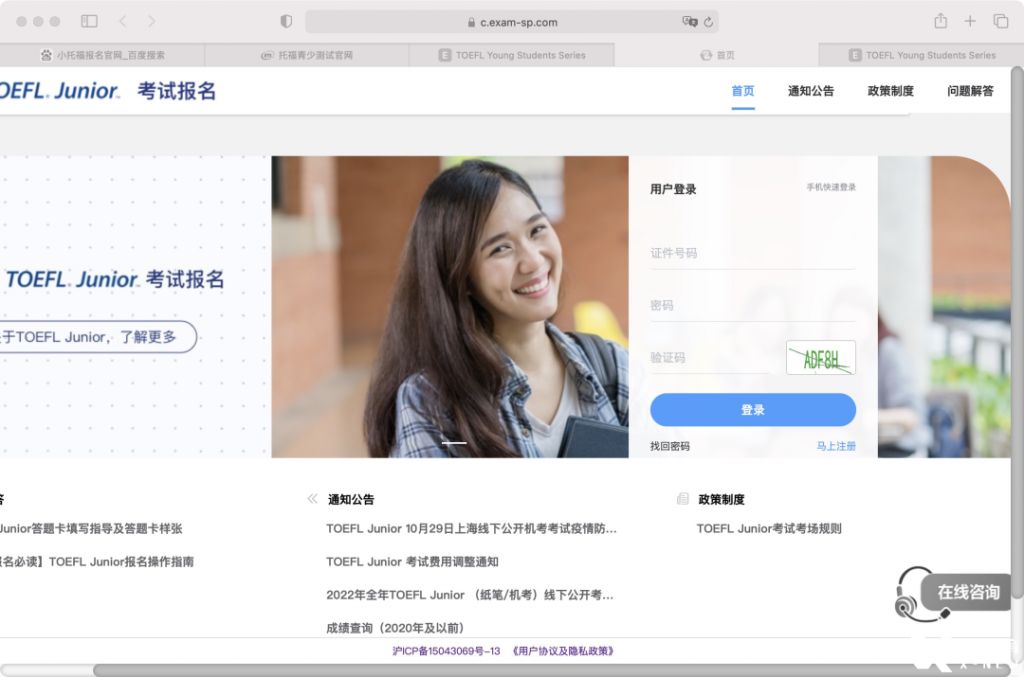Open a new tab with plus icon
The height and width of the screenshot is (677, 1024).
[970, 21]
